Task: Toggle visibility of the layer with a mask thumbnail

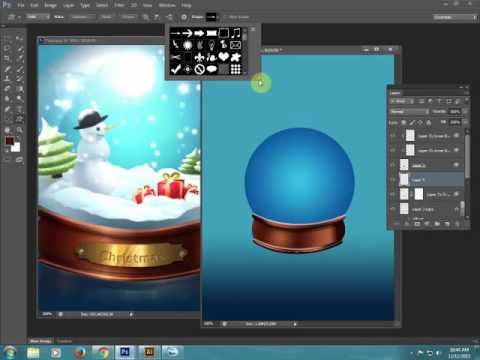Action: (393, 194)
